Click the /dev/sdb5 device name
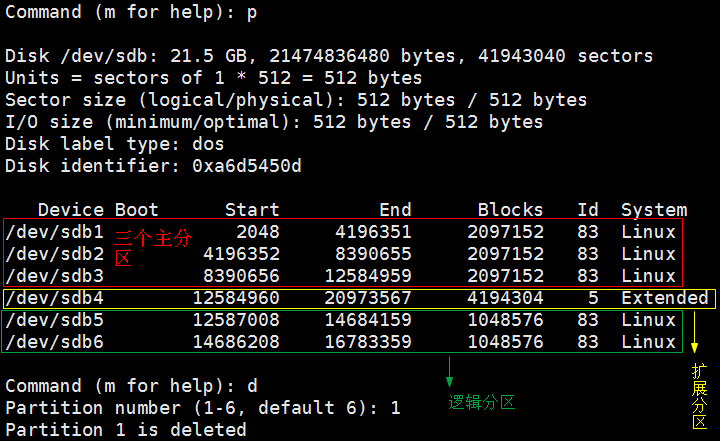The height and width of the screenshot is (441, 720). (x=55, y=320)
